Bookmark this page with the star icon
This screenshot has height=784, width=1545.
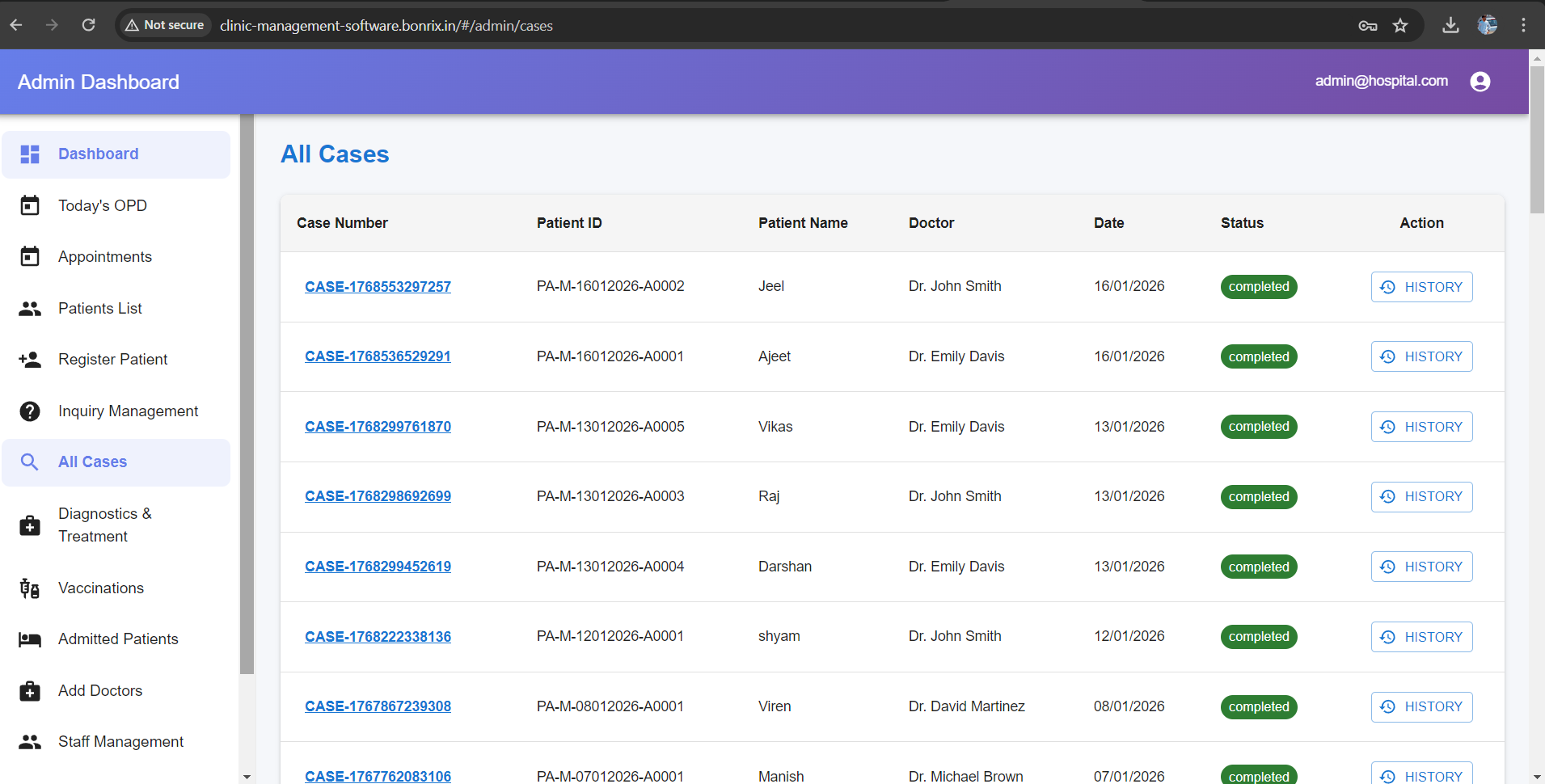1400,26
